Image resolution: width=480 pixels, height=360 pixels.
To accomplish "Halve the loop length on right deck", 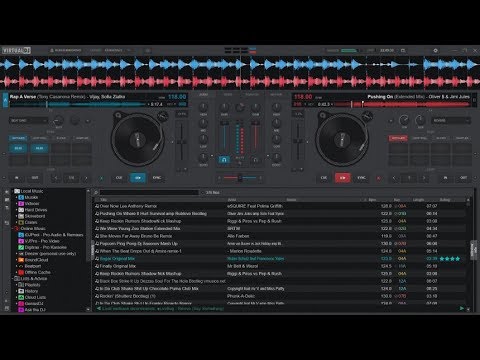I will [394, 178].
